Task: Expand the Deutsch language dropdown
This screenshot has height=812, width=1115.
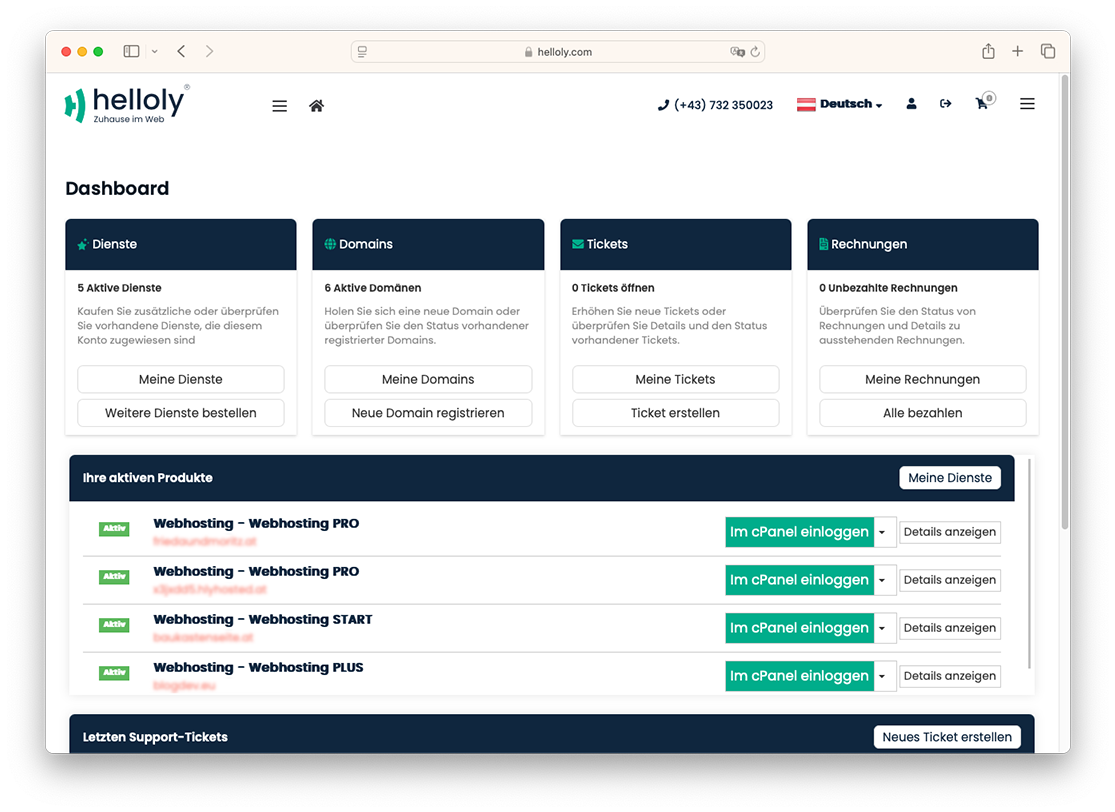Action: [840, 104]
